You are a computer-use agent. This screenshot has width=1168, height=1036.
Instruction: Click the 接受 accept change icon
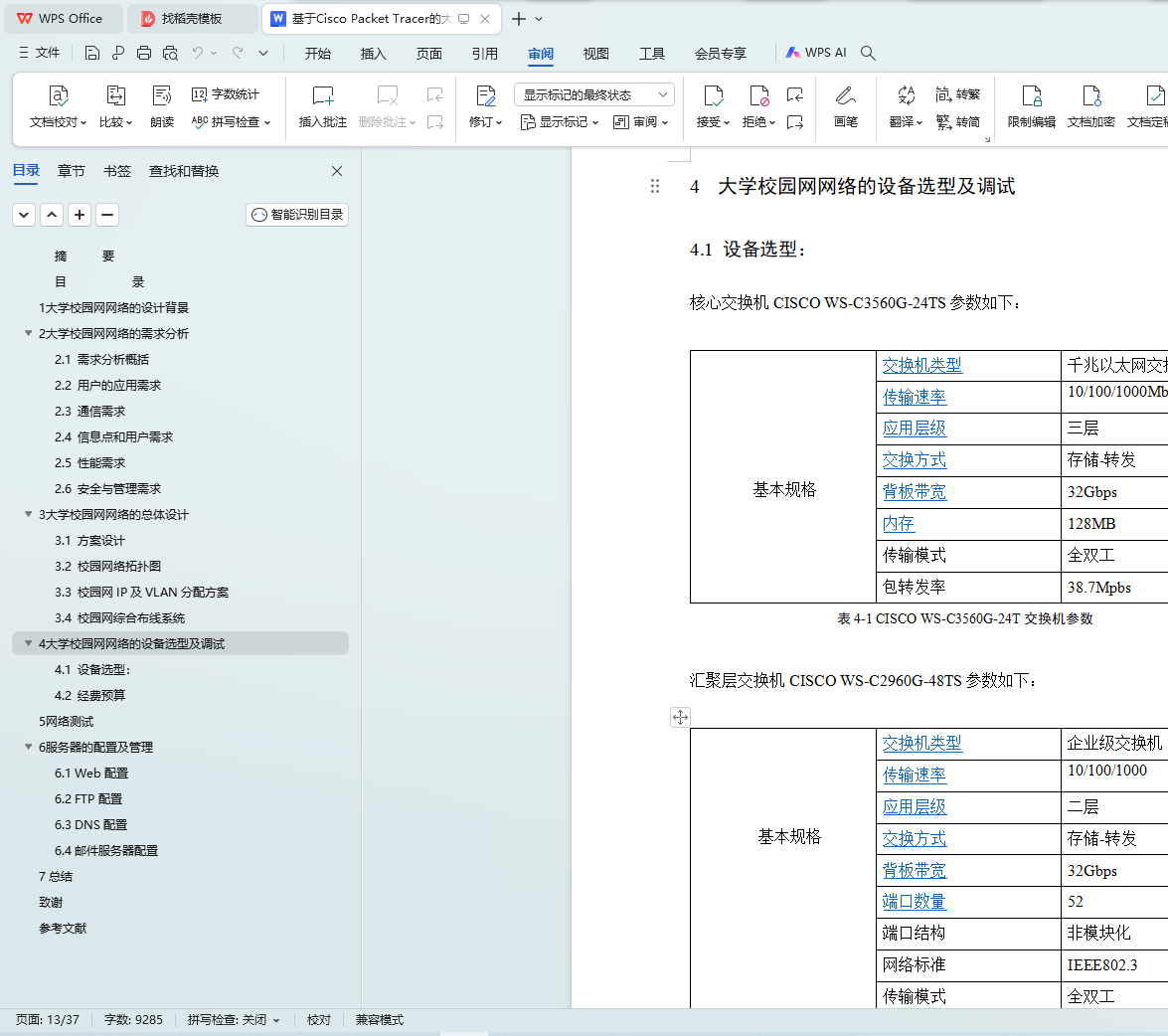tap(713, 96)
